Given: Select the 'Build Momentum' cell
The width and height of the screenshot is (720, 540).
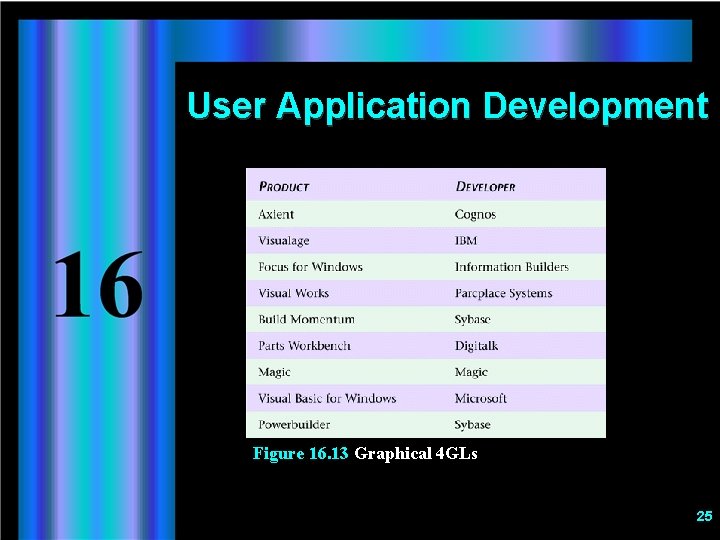Looking at the screenshot, I should click(306, 319).
